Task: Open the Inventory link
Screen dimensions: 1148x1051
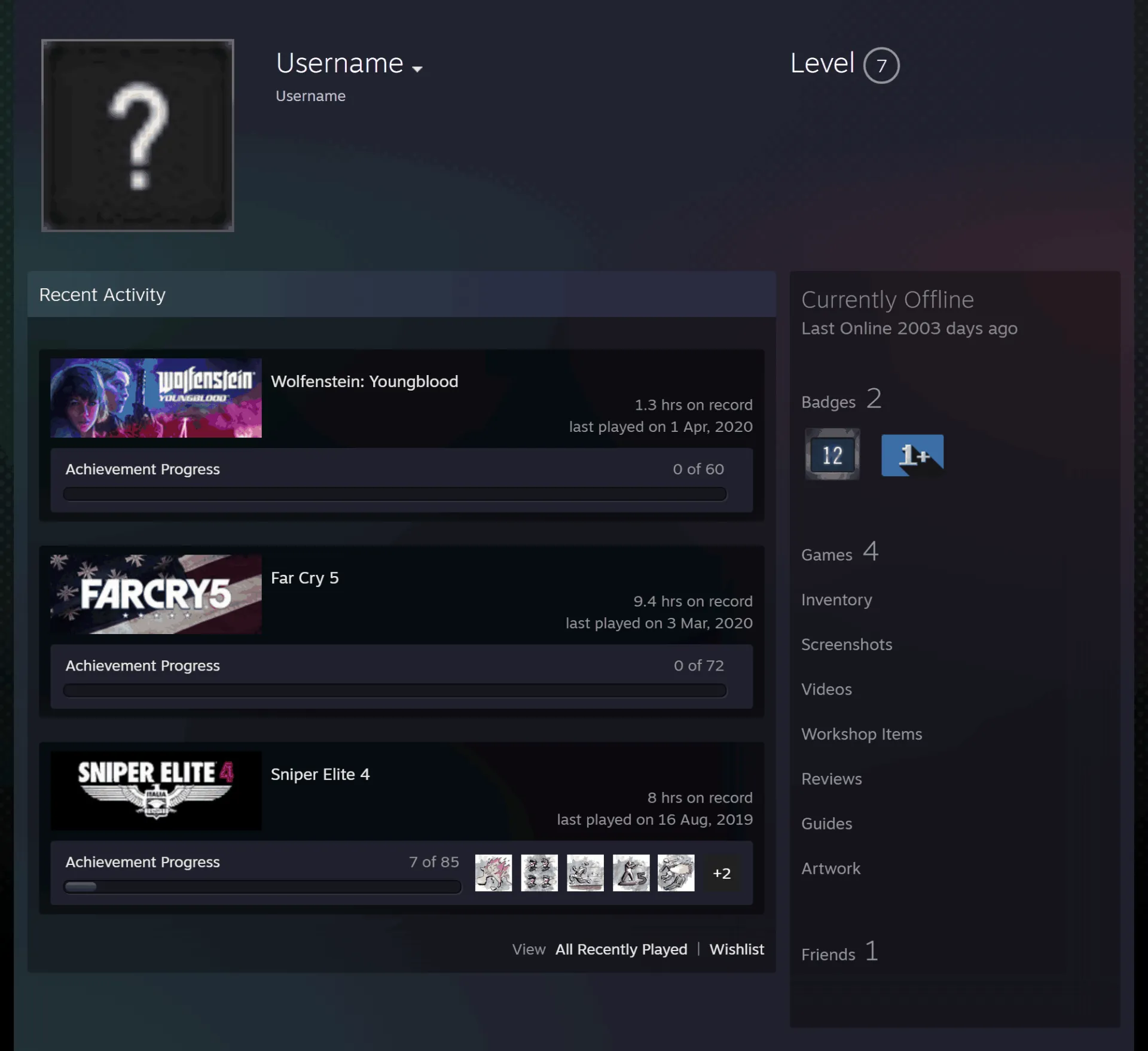Action: point(836,599)
